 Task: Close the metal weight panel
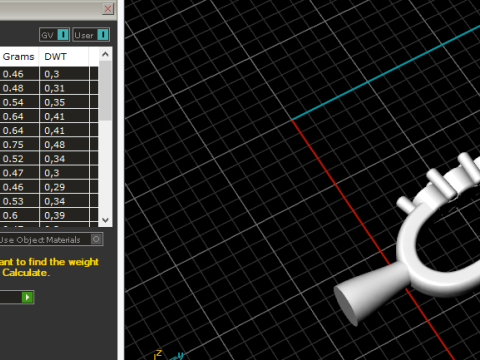pyautogui.click(x=108, y=9)
